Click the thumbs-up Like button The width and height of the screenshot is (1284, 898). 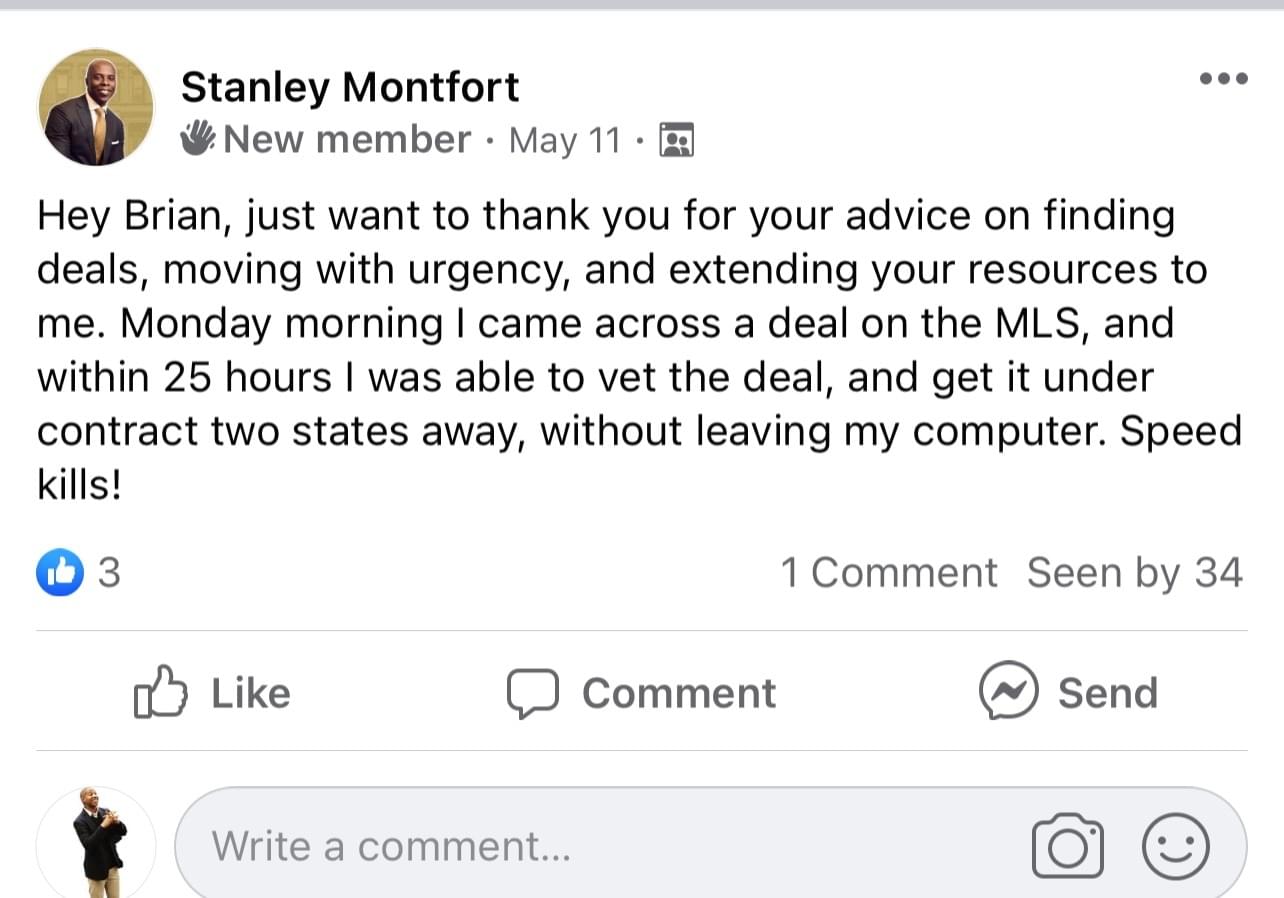(160, 692)
